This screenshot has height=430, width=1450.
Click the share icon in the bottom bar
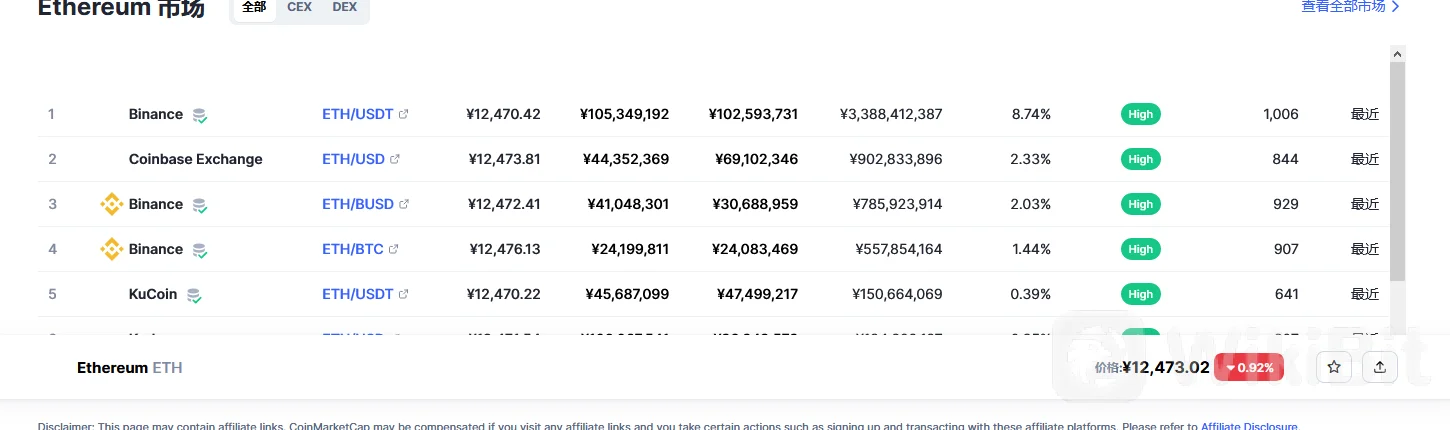click(x=1380, y=367)
